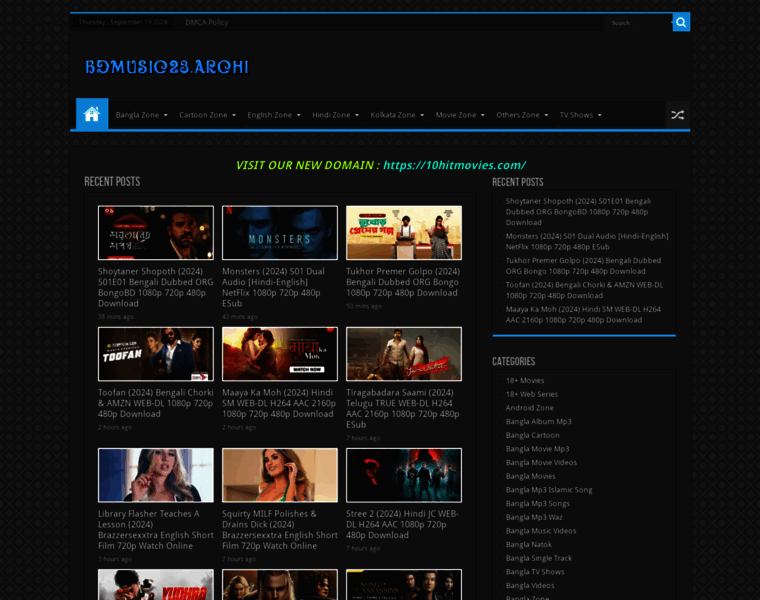Open the Yudhra poster thumbnail
The image size is (760, 600).
(156, 584)
